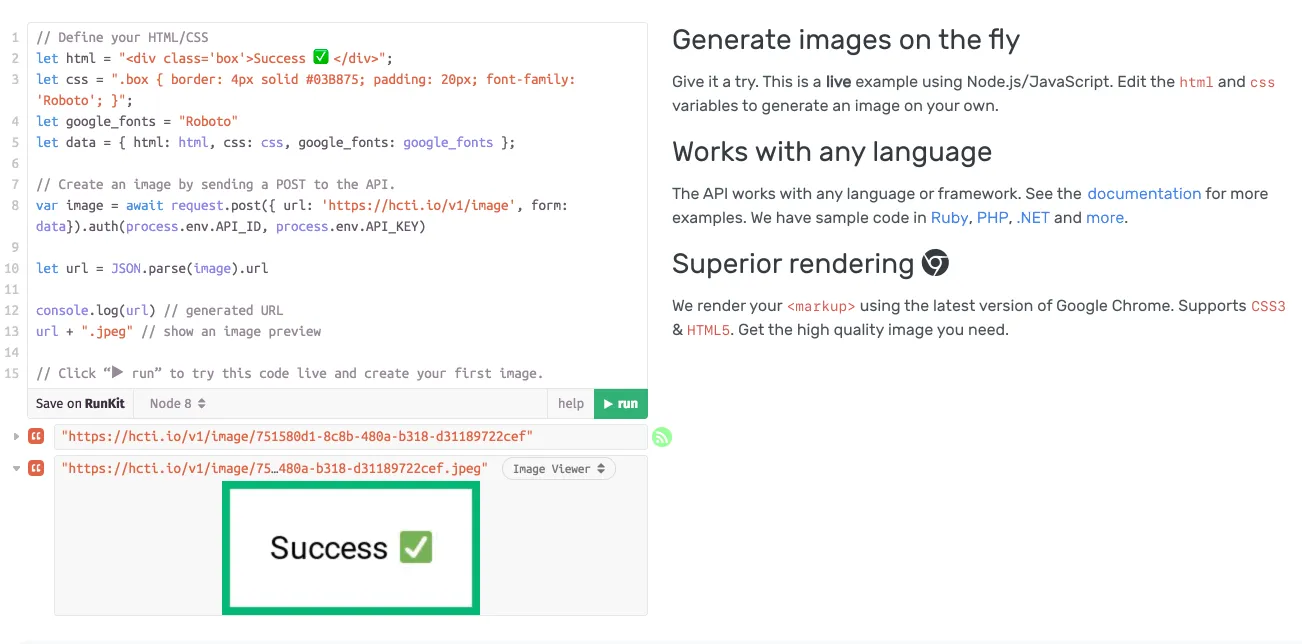
Task: Open the Image Viewer dropdown
Action: pos(558,468)
